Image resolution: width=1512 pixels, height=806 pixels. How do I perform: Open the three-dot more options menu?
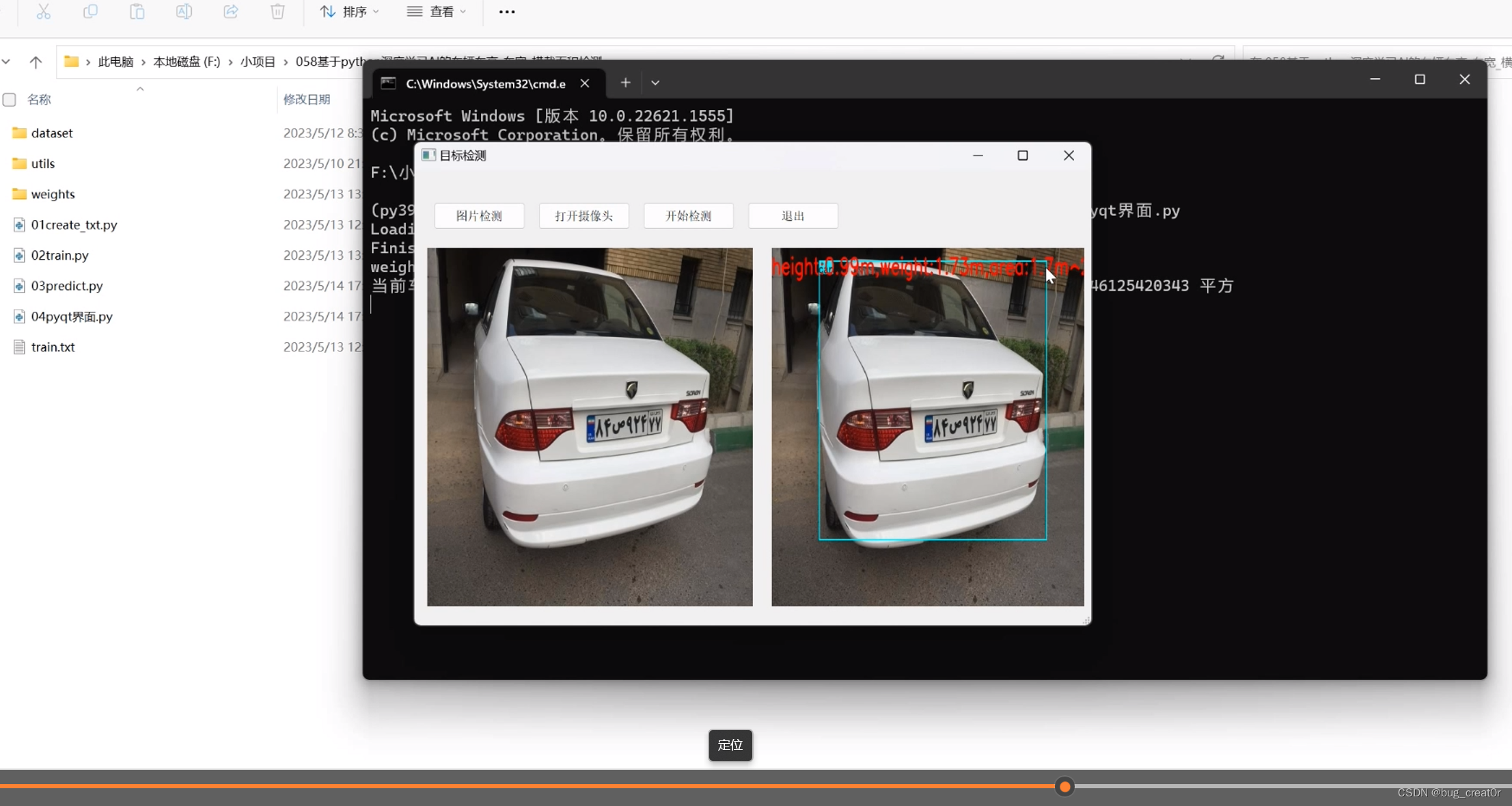[x=507, y=12]
